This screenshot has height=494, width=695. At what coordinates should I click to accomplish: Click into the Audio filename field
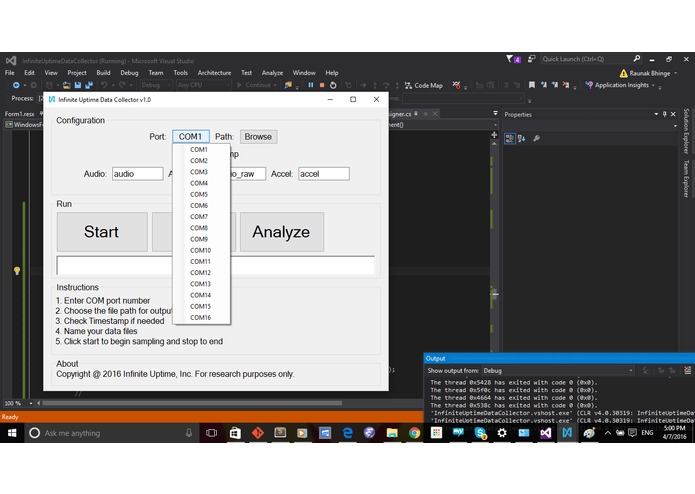point(137,174)
